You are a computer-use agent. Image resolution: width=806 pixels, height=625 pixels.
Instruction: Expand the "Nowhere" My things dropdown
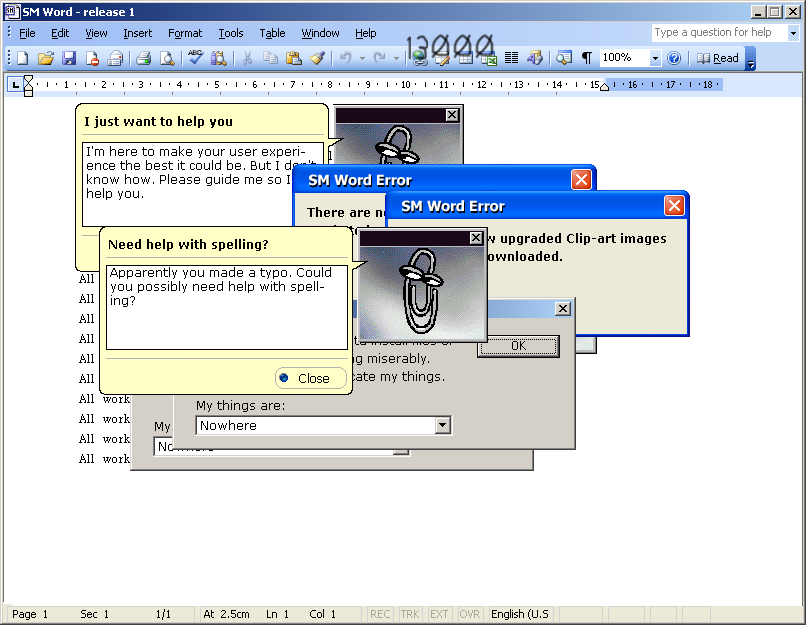pyautogui.click(x=443, y=426)
